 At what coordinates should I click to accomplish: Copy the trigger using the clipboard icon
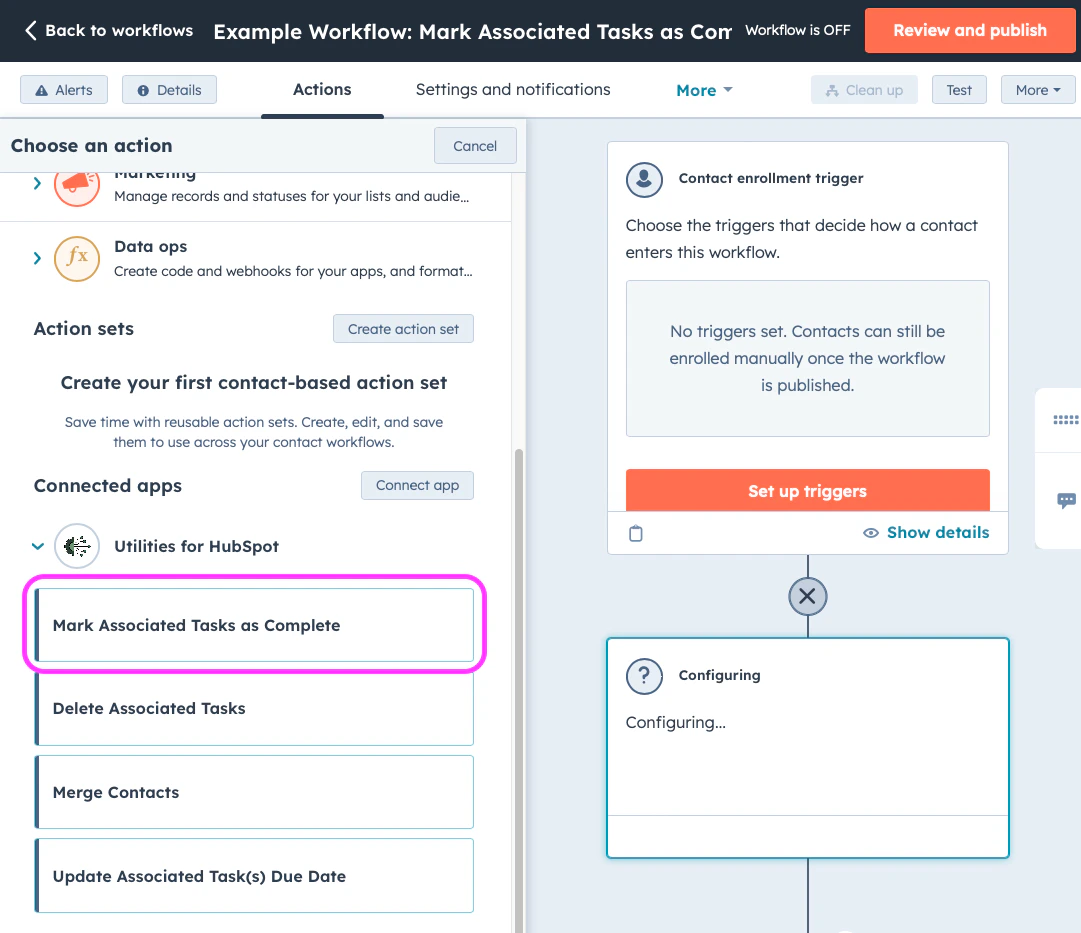tap(636, 533)
